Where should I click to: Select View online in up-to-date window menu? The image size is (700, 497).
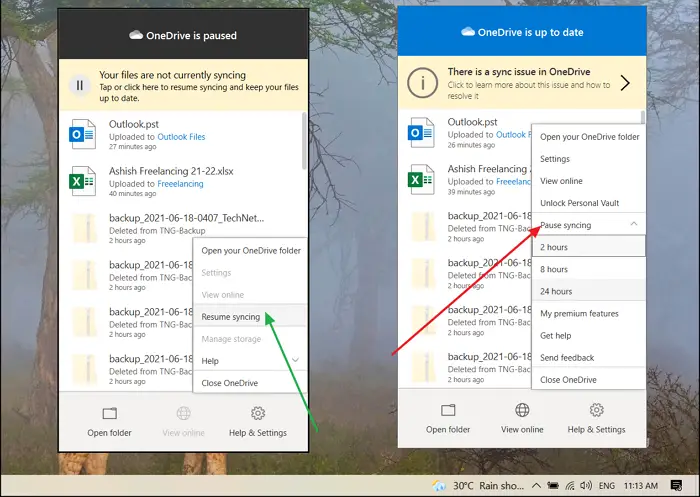(x=588, y=181)
